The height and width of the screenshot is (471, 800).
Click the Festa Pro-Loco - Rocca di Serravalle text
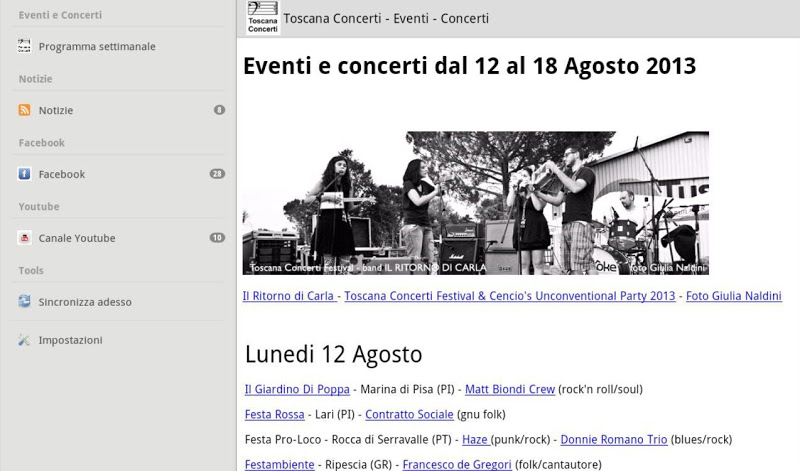click(348, 439)
